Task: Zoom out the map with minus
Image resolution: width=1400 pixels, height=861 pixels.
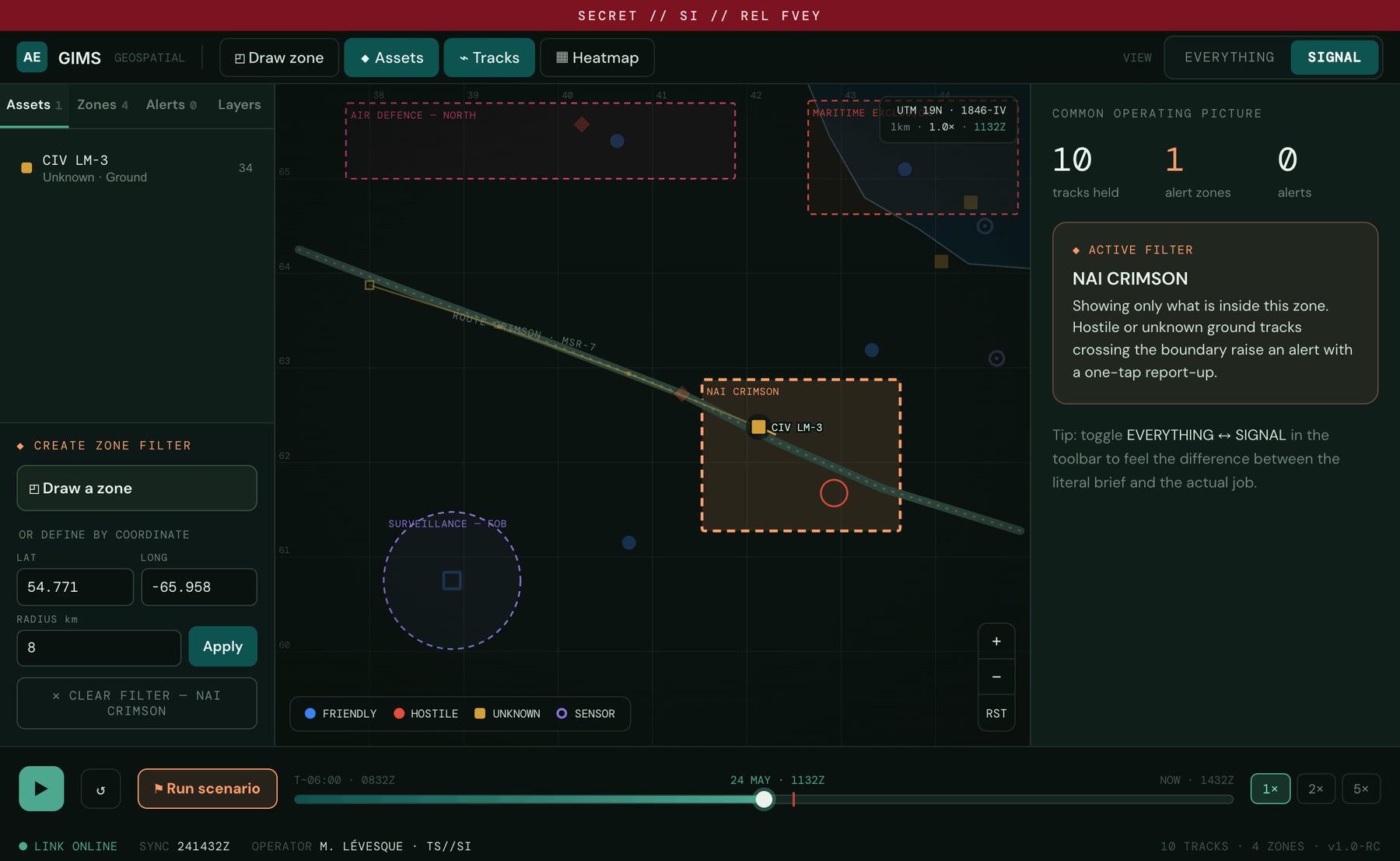Action: pos(996,677)
